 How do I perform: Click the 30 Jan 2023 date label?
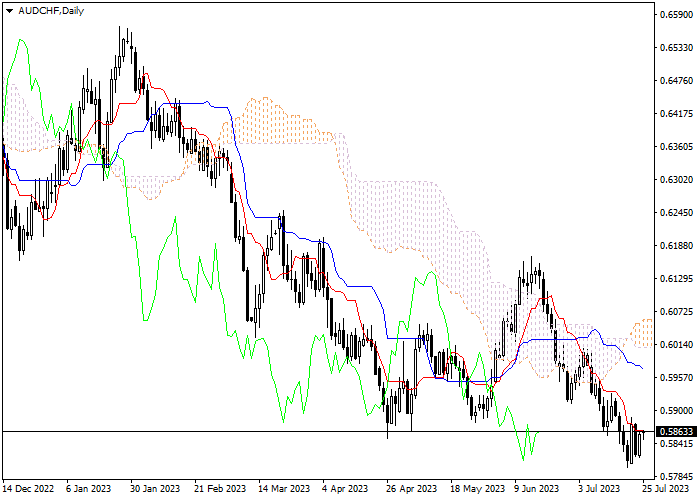155,489
